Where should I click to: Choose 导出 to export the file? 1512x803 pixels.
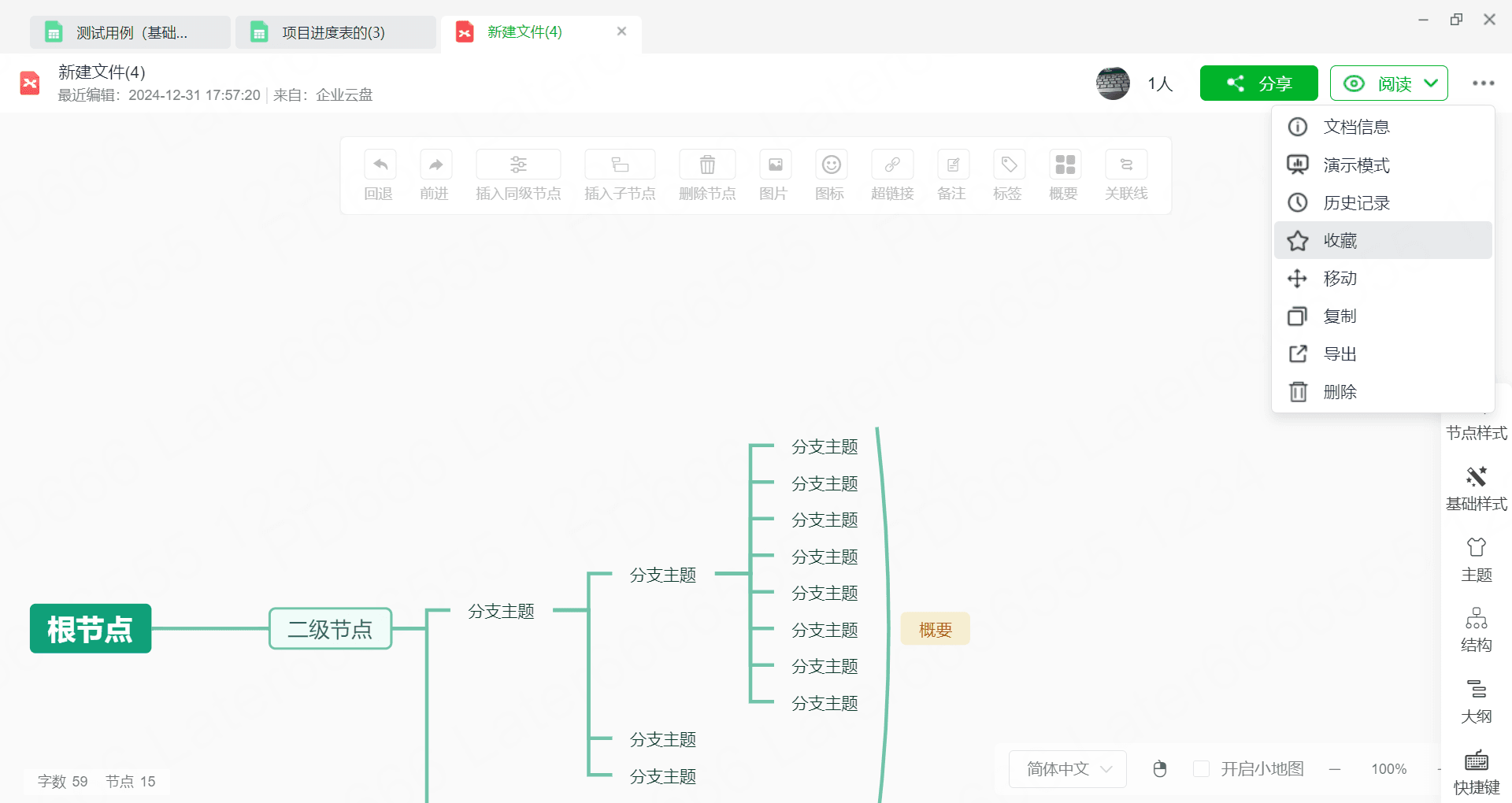pos(1383,353)
